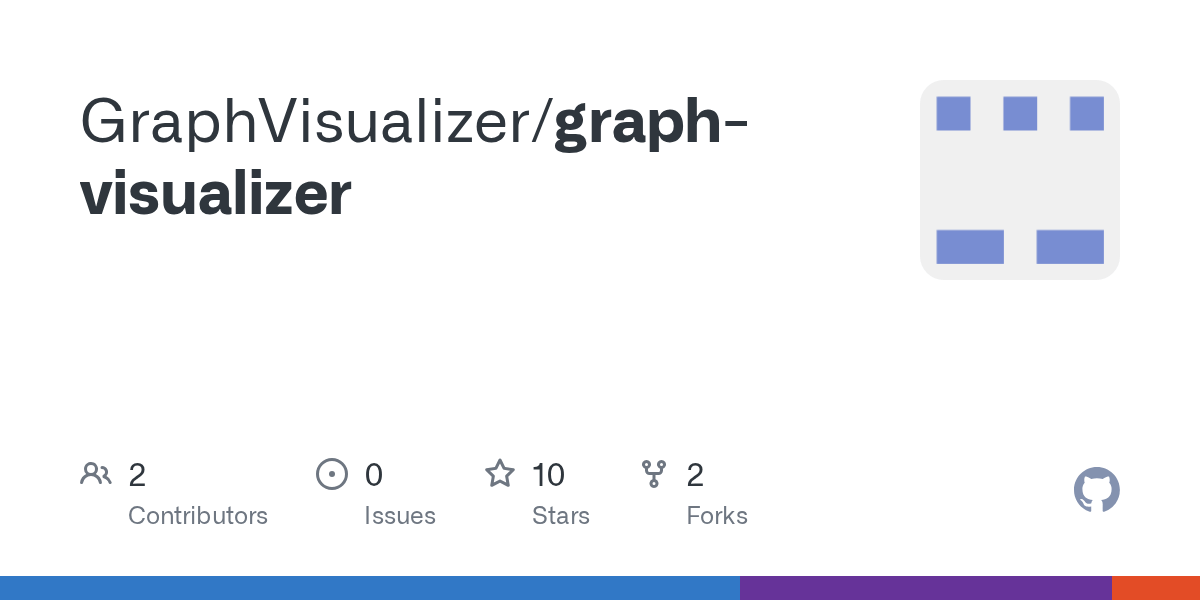
Task: Open the GitHub Octocat logo
Action: 1097,491
